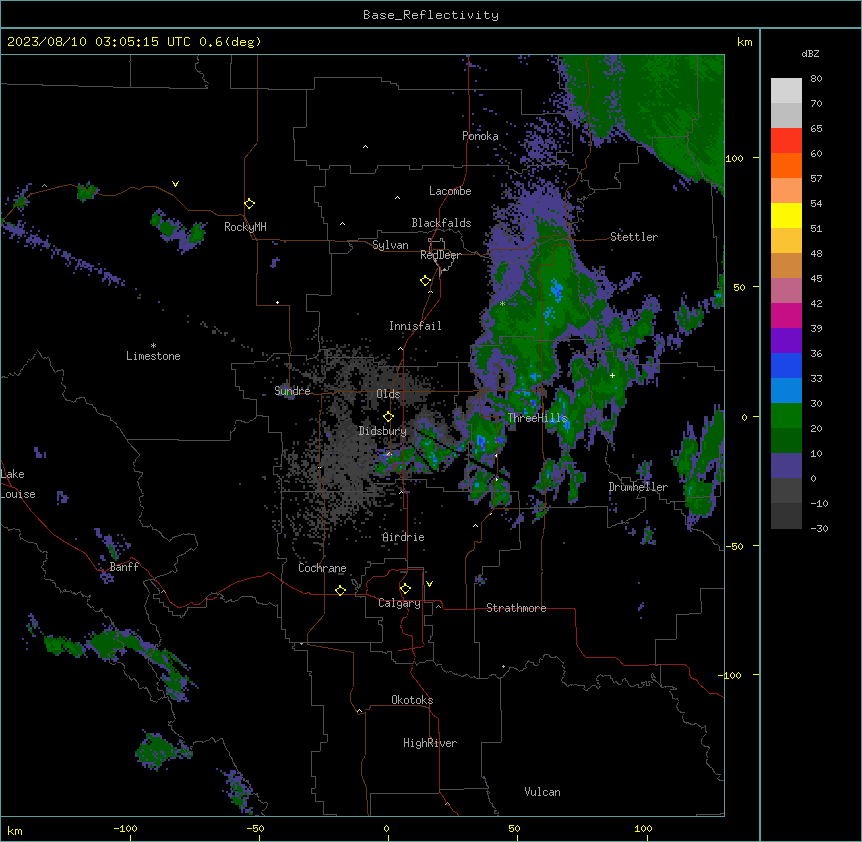
Task: Click the bright green 20-30 dBZ swatch
Action: 786,416
